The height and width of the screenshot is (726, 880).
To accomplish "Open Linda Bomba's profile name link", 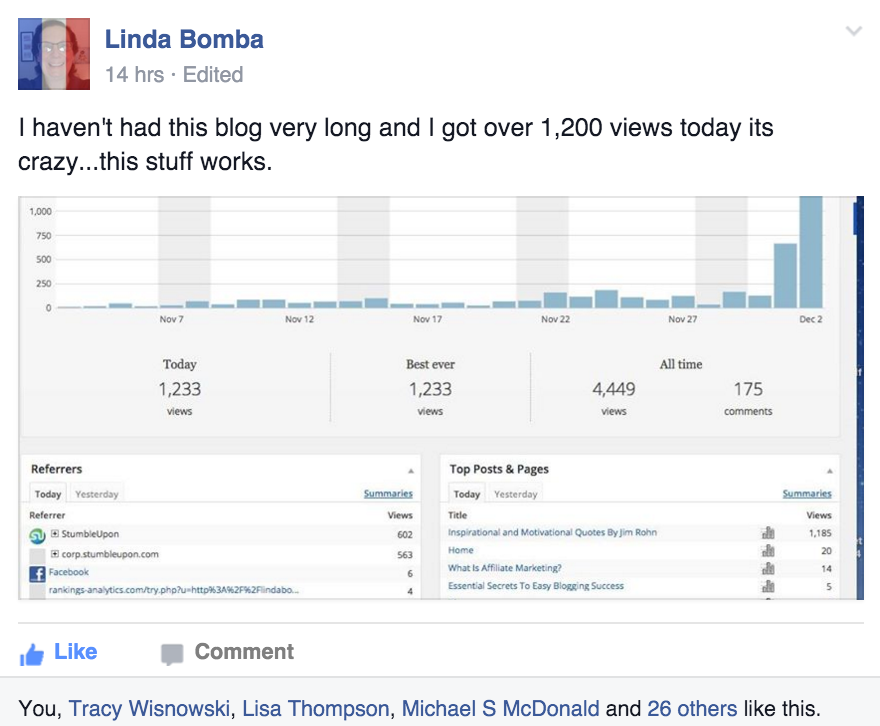I will click(x=184, y=39).
